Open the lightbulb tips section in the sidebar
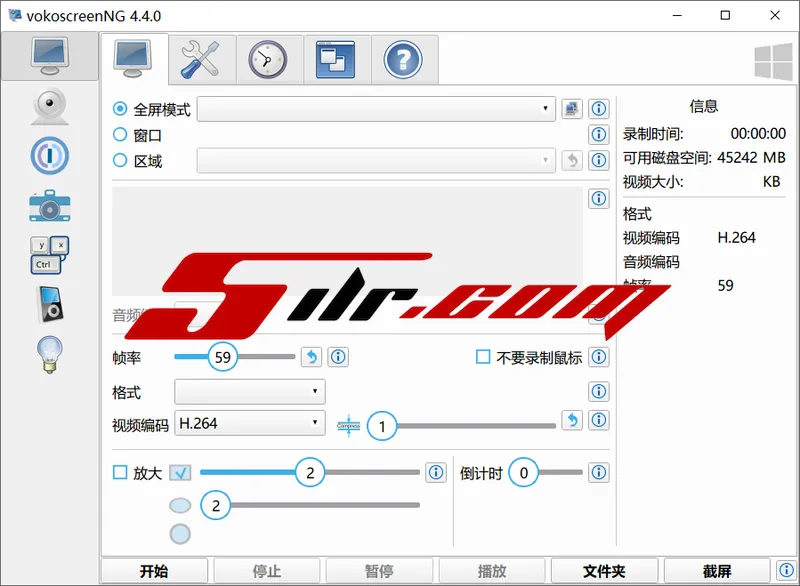800x586 pixels. (x=49, y=354)
